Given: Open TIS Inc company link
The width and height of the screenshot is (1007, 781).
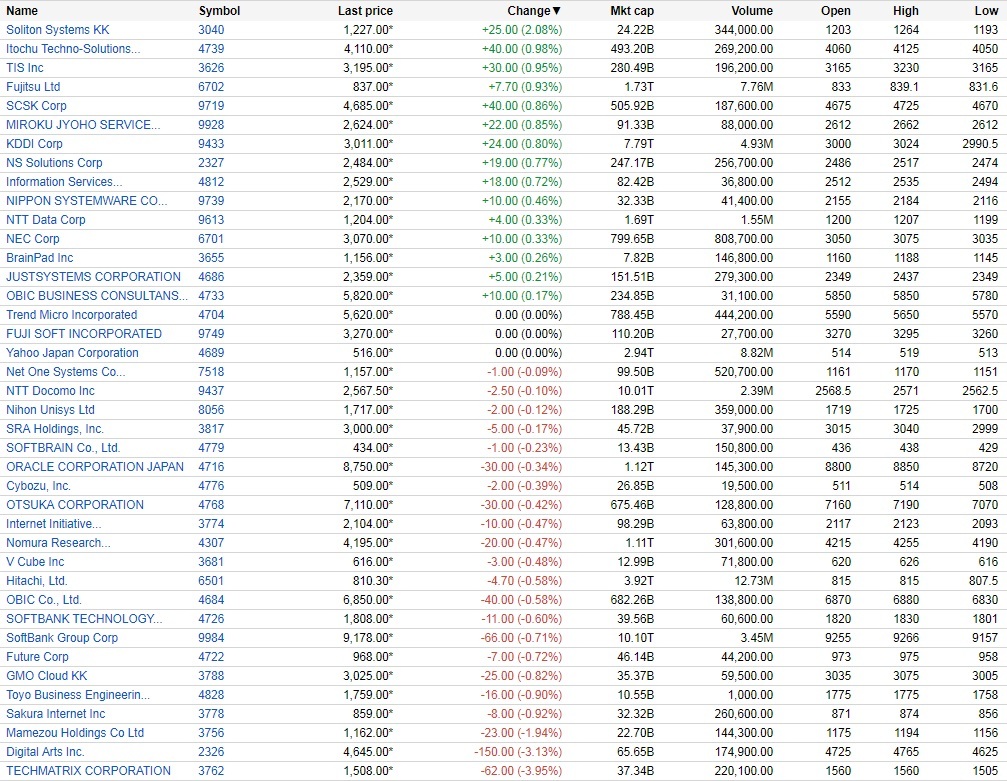Looking at the screenshot, I should (24, 67).
